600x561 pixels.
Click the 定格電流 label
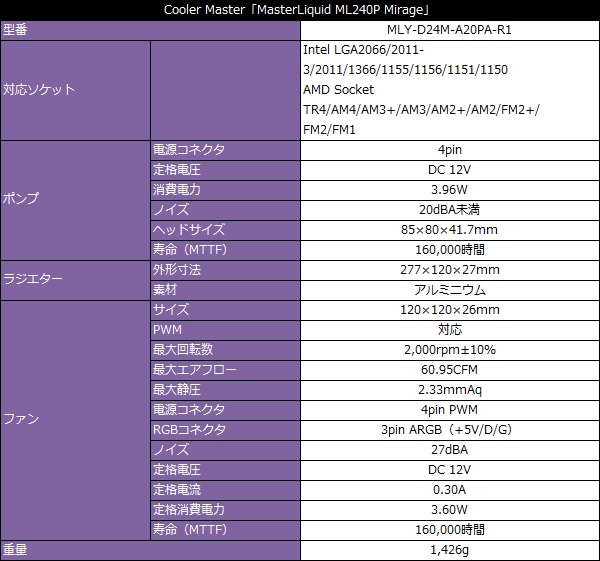click(177, 490)
